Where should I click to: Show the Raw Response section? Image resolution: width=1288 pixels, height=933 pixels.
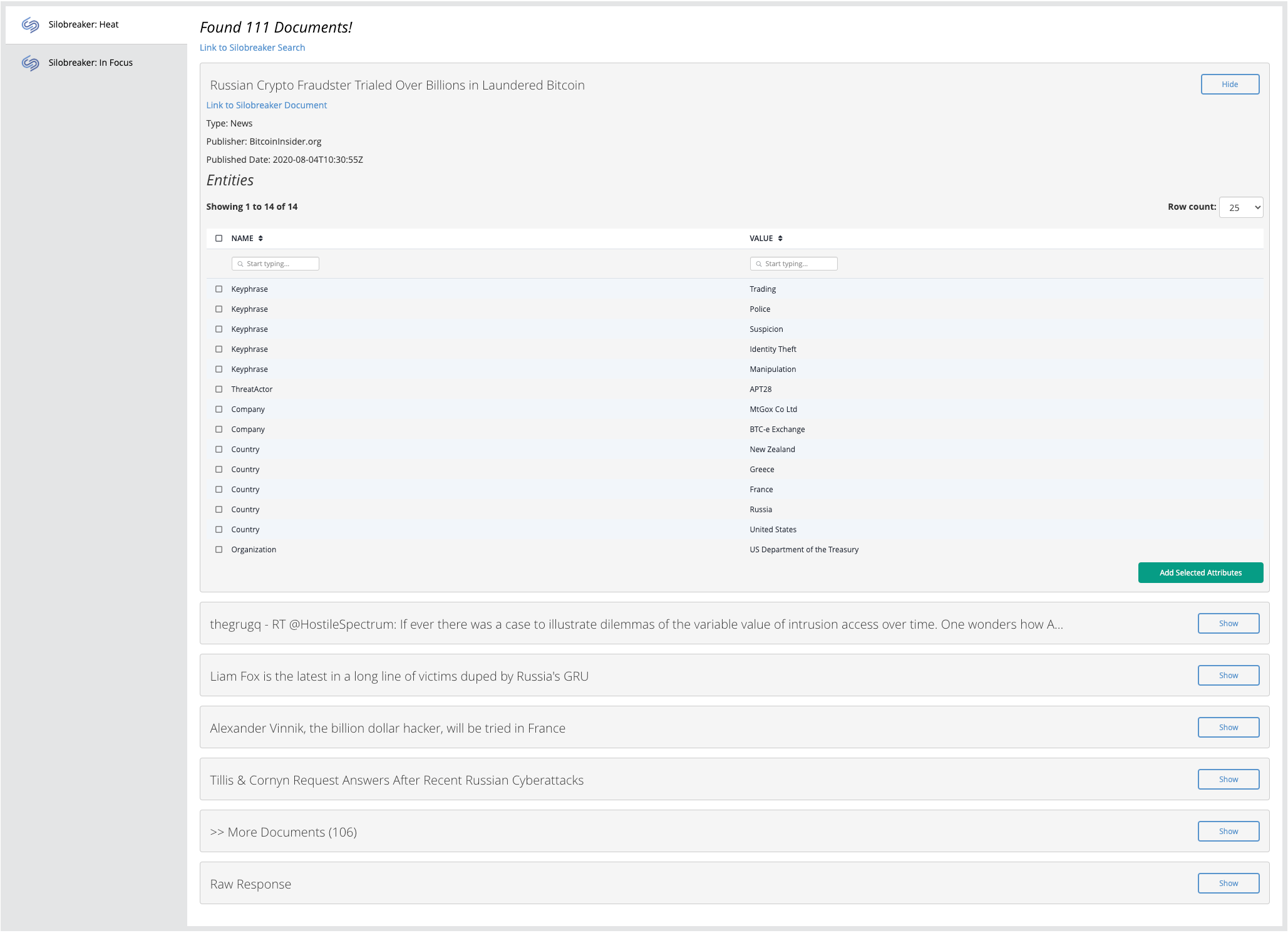[x=1229, y=884]
